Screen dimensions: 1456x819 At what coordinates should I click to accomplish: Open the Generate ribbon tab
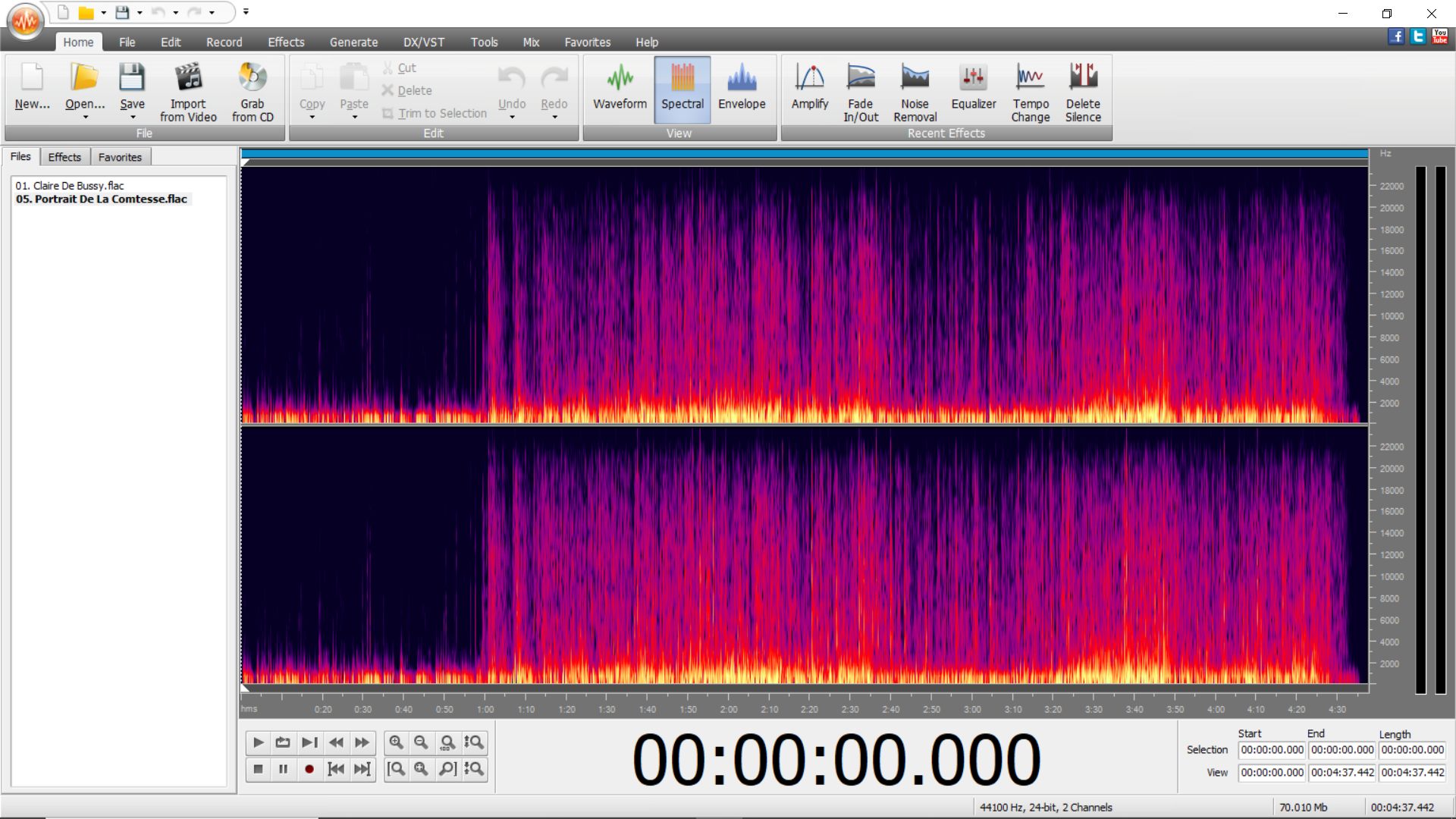(x=353, y=42)
